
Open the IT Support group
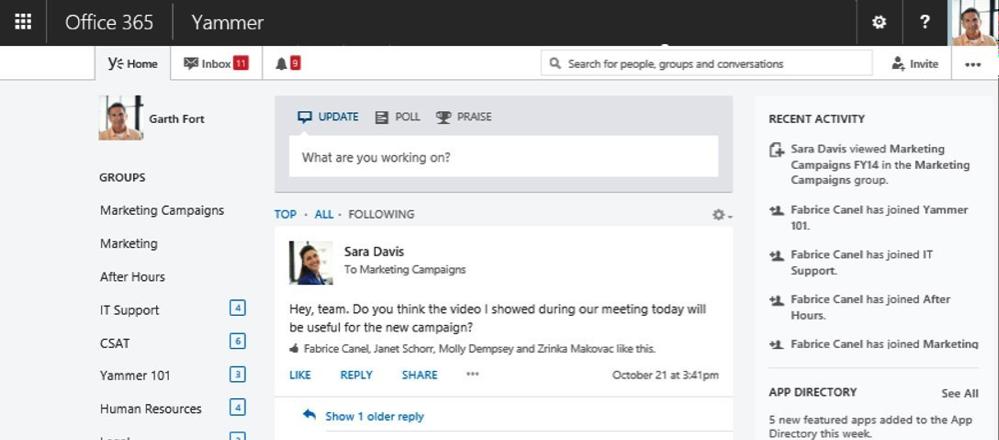pos(129,310)
